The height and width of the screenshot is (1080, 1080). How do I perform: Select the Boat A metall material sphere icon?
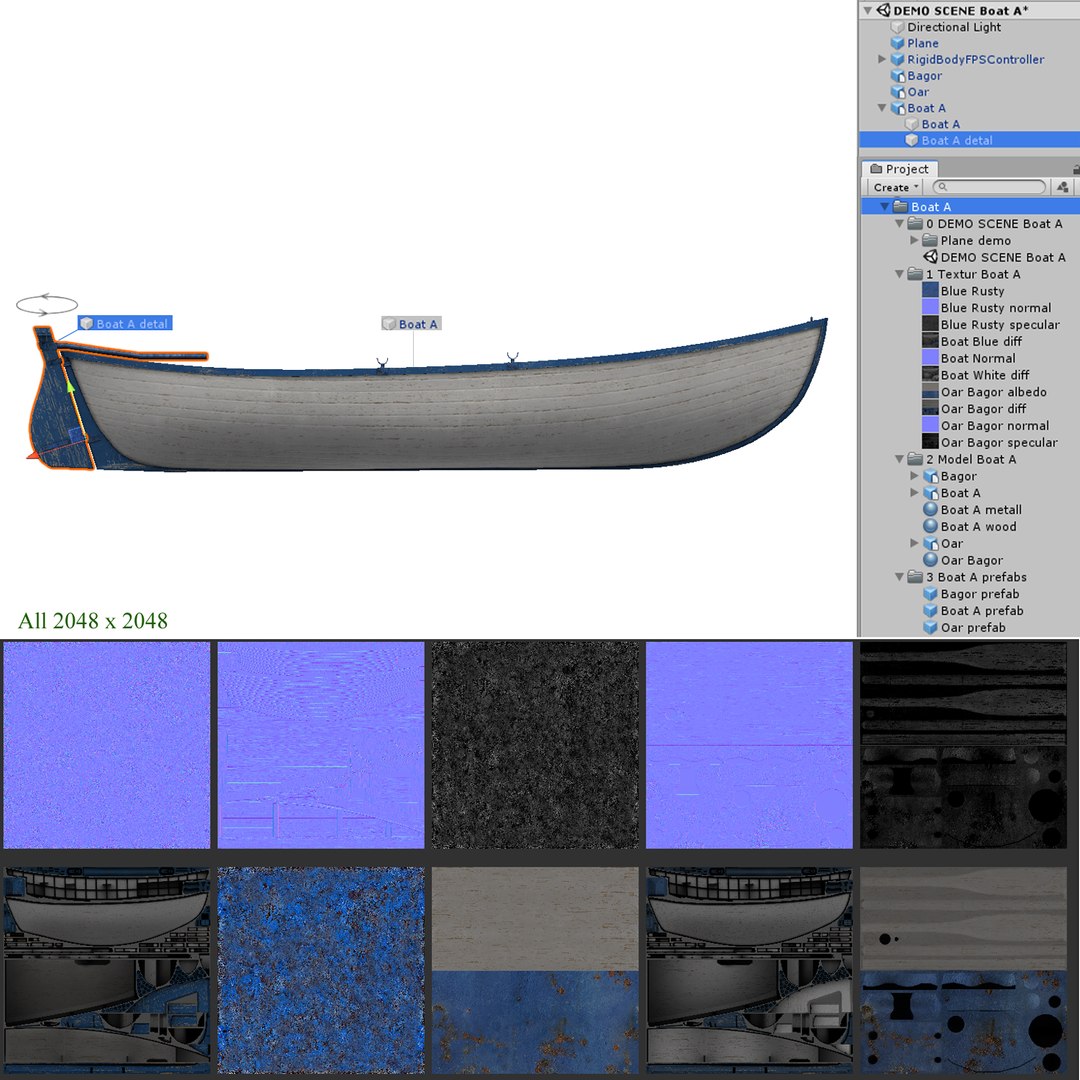point(930,509)
